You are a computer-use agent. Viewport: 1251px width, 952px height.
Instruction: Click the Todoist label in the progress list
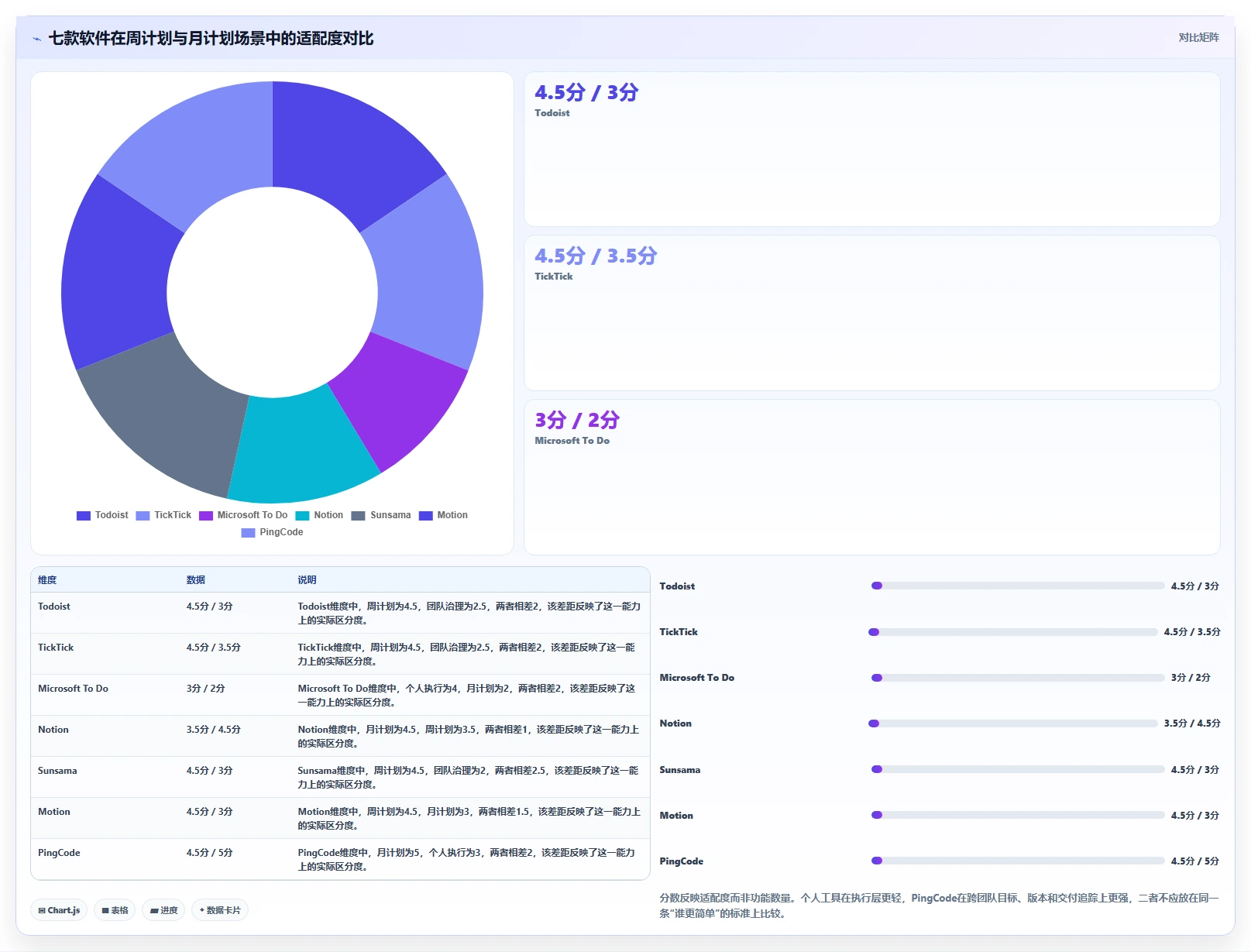[x=677, y=586]
